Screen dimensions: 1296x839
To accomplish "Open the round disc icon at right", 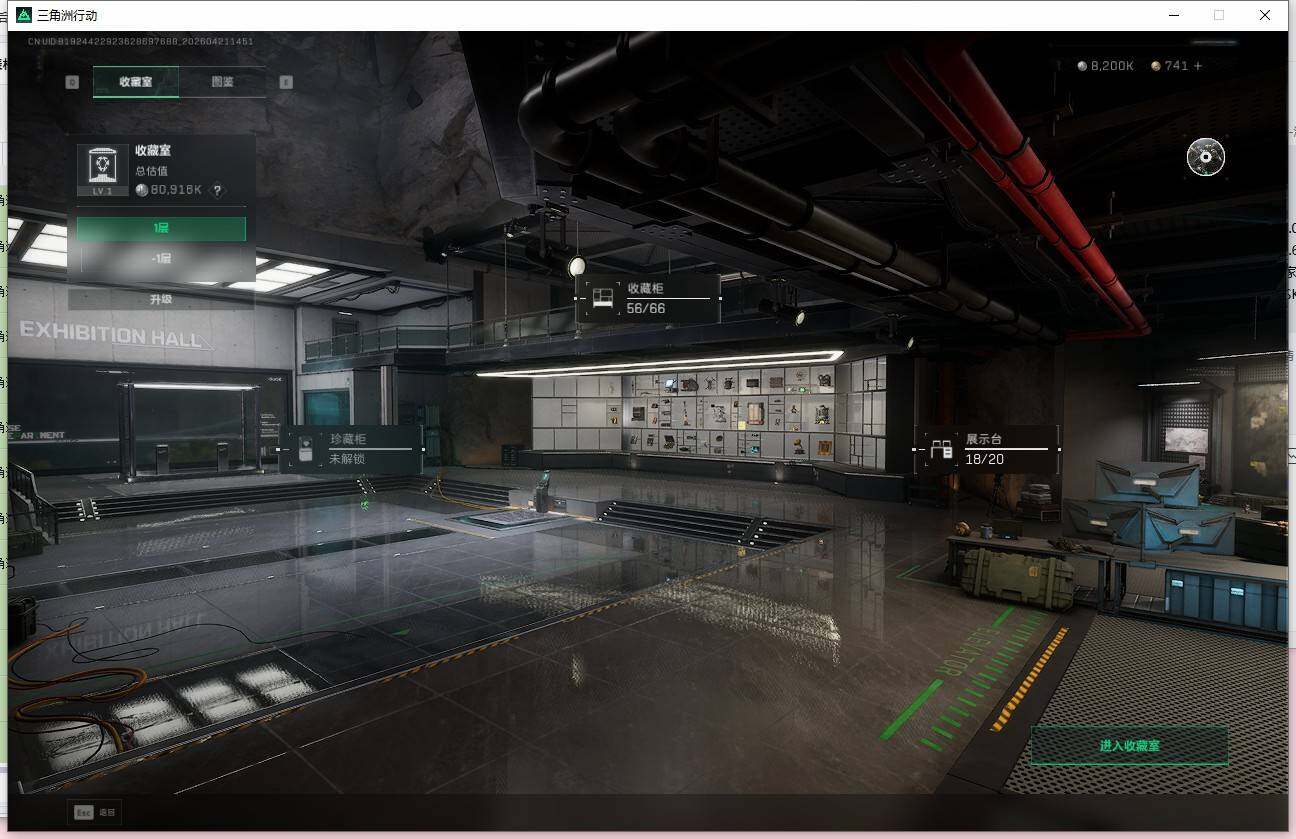I will coord(1206,156).
